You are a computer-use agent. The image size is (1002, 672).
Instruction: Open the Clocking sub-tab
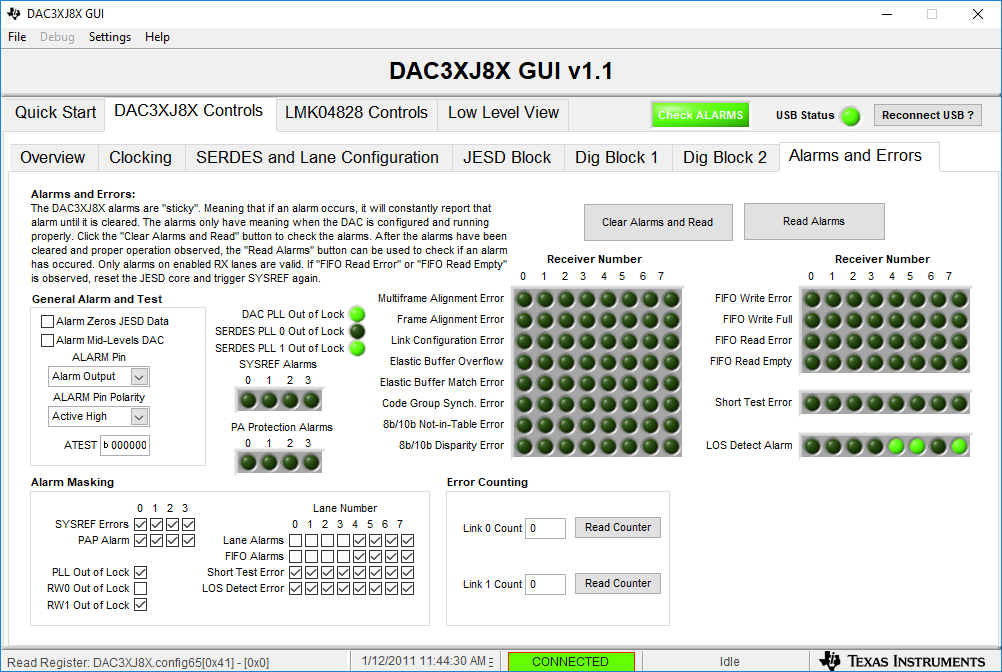[141, 158]
